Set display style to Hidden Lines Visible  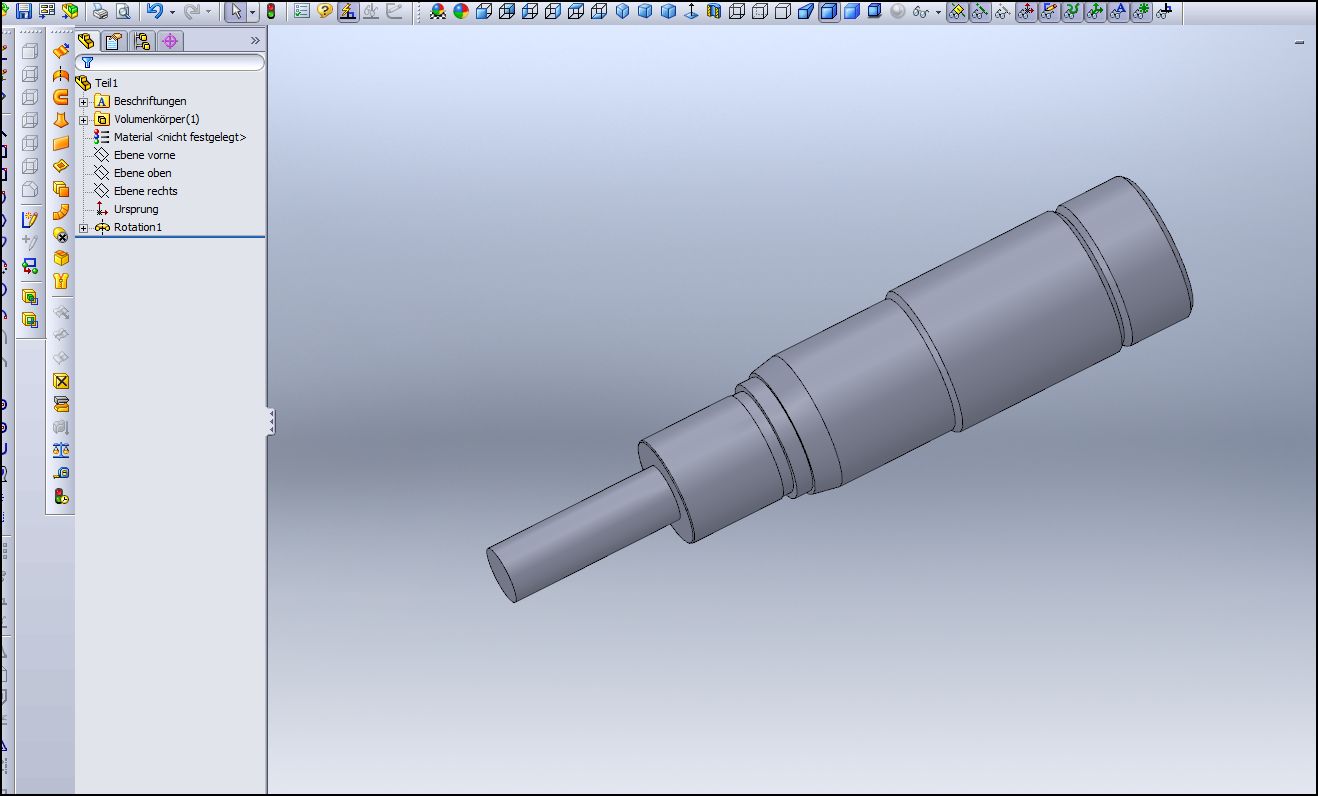coord(760,12)
